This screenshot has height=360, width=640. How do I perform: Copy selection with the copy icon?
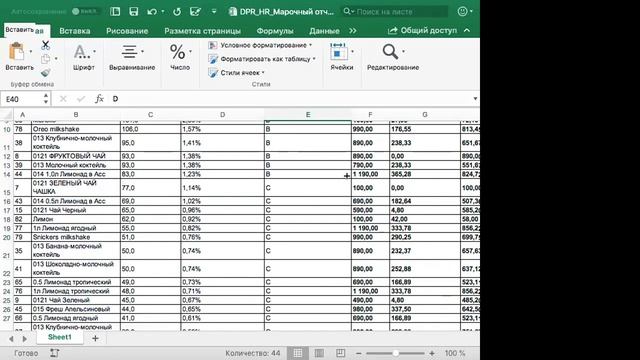point(45,59)
